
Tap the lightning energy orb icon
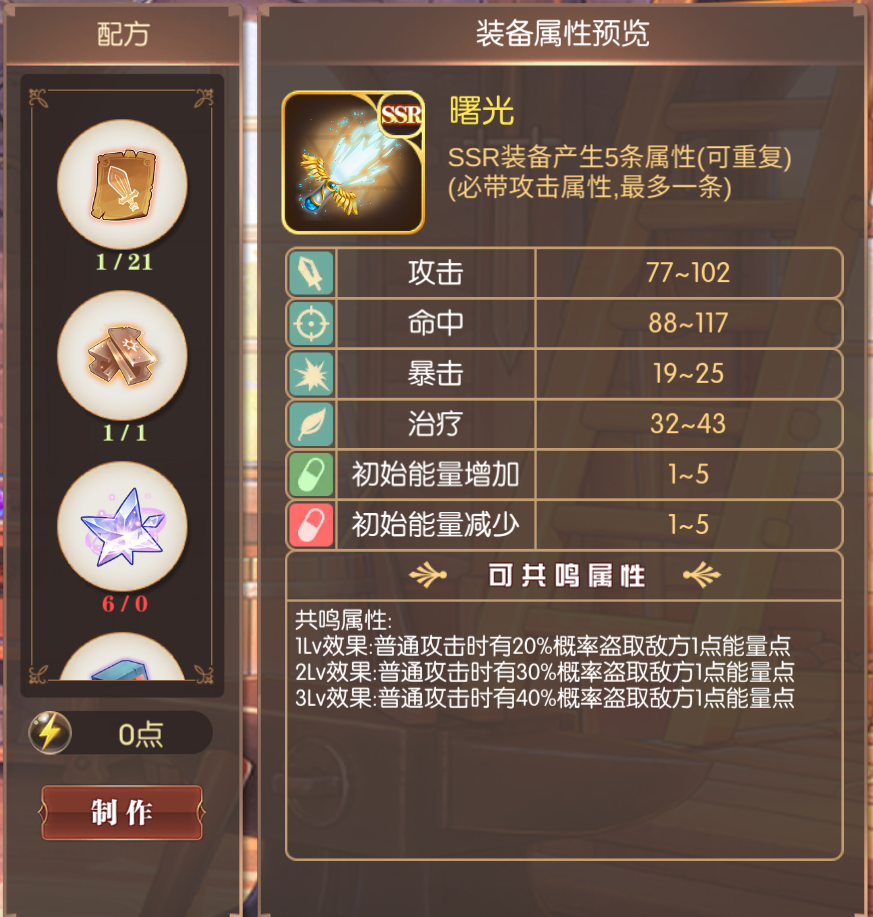(50, 732)
